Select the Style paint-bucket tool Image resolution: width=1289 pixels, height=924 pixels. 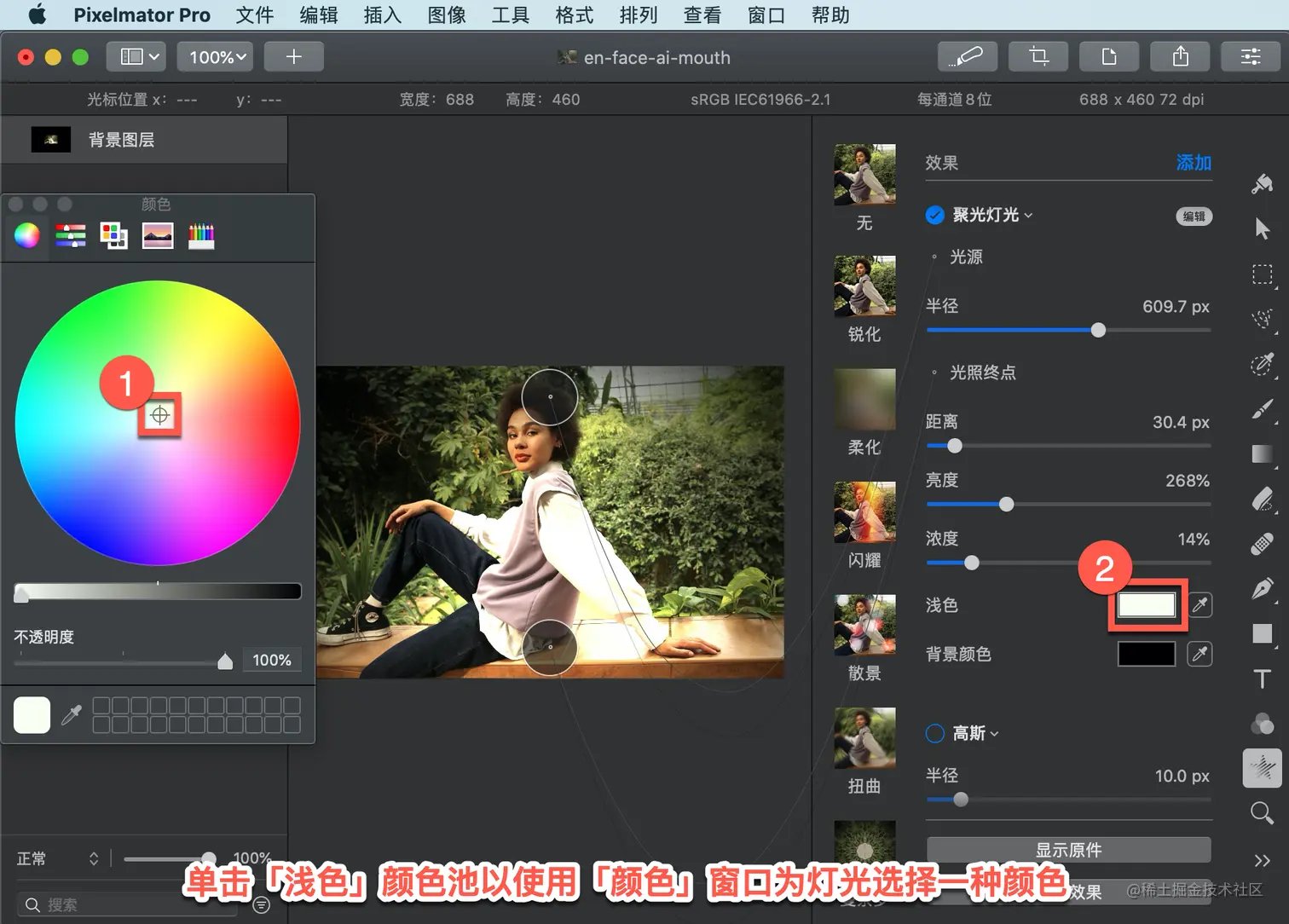coord(1262,183)
